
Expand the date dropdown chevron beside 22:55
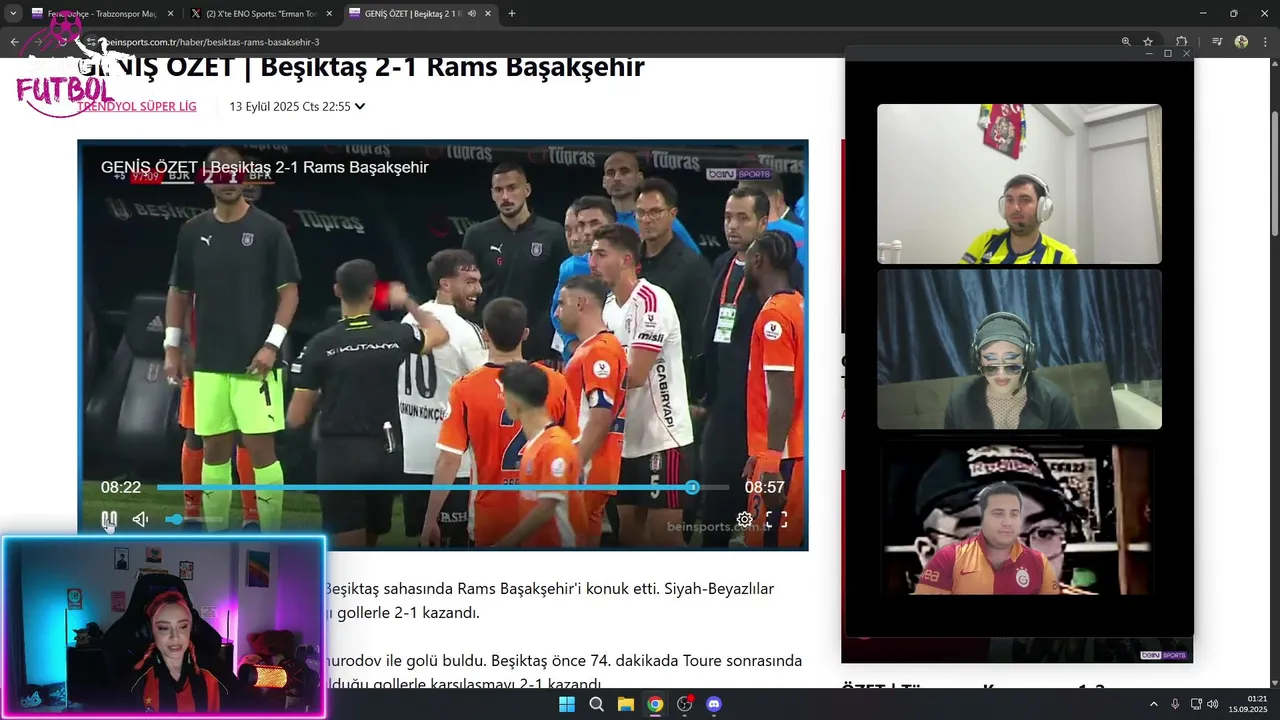(x=360, y=106)
